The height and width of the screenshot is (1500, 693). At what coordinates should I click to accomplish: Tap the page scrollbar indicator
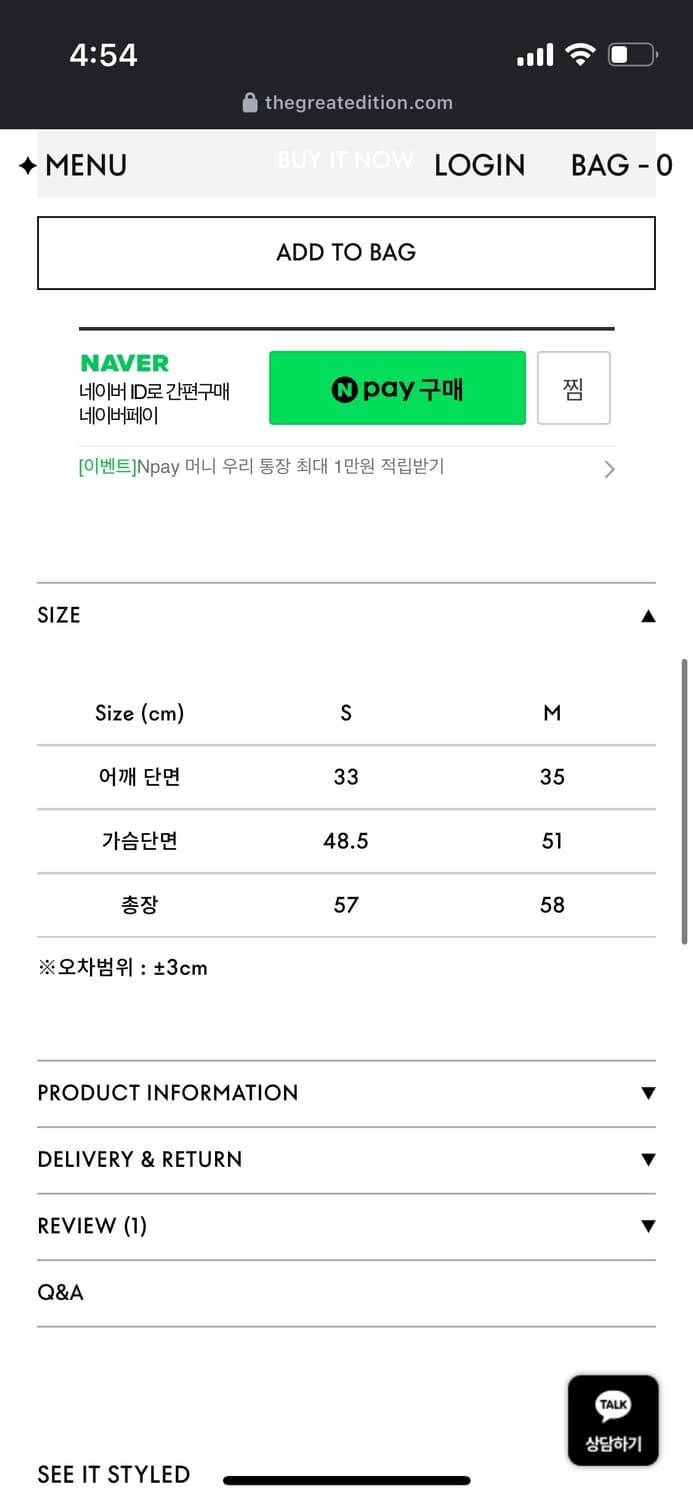[684, 800]
